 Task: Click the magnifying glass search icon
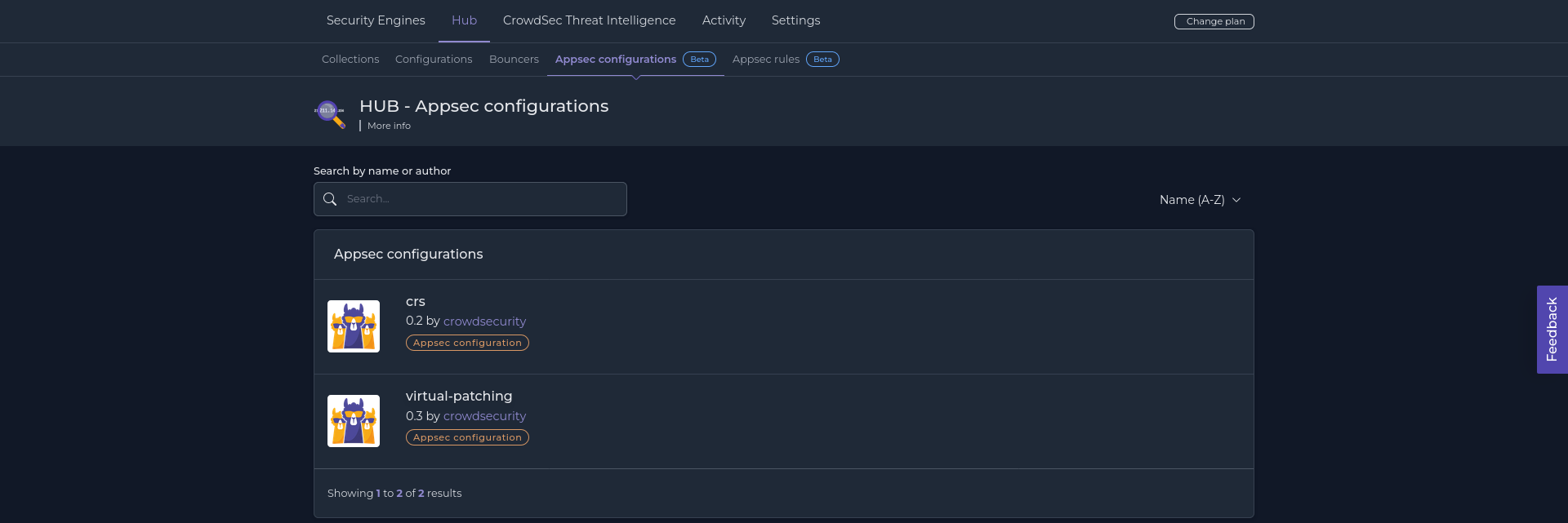(330, 198)
